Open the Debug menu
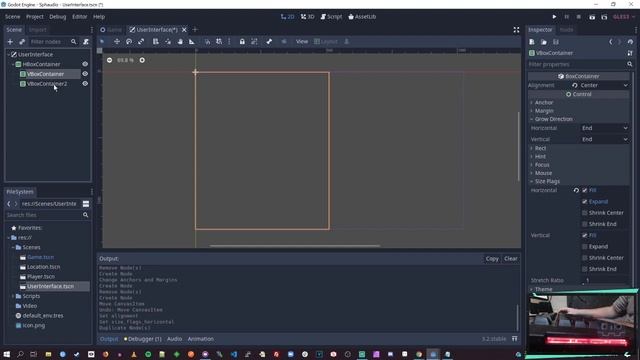640x360 pixels. [x=58, y=17]
